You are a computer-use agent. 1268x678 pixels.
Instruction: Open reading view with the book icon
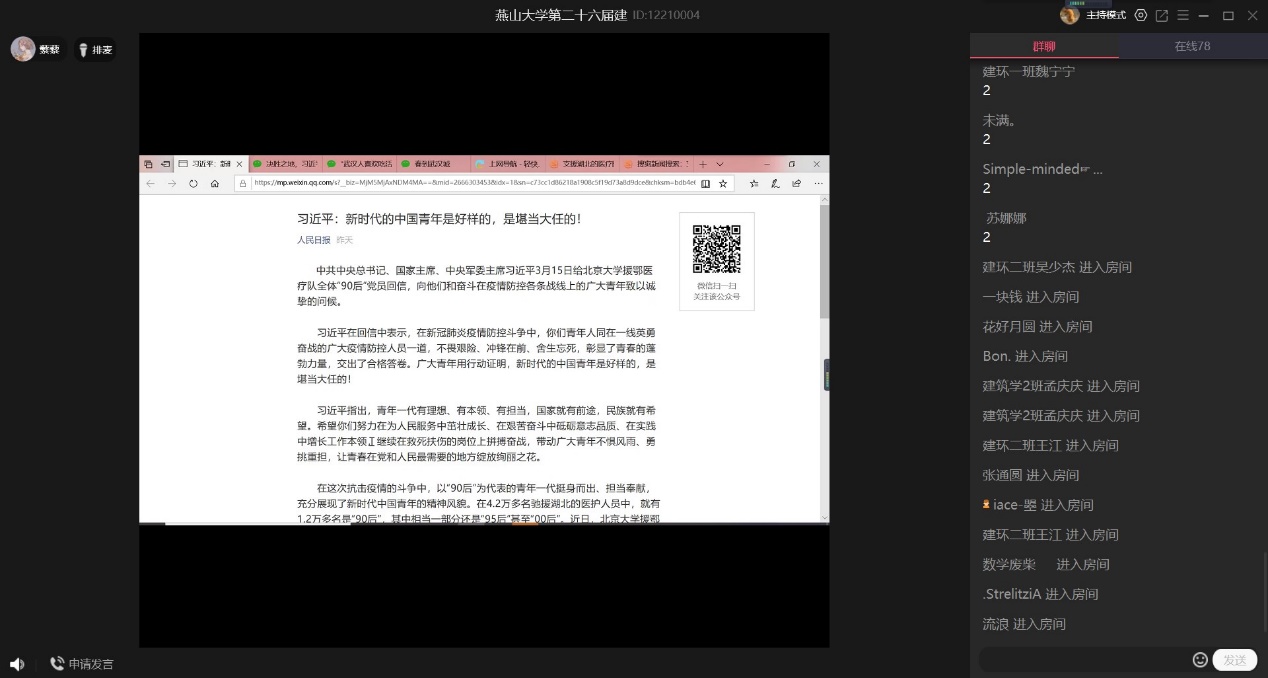[706, 183]
